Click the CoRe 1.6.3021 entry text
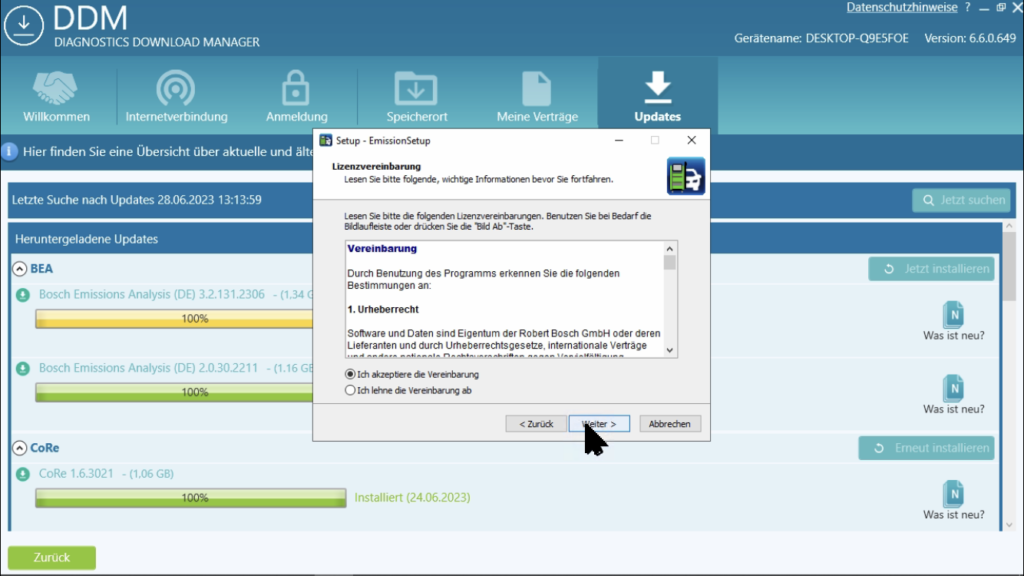Screen dimensions: 1024x576 (76, 474)
